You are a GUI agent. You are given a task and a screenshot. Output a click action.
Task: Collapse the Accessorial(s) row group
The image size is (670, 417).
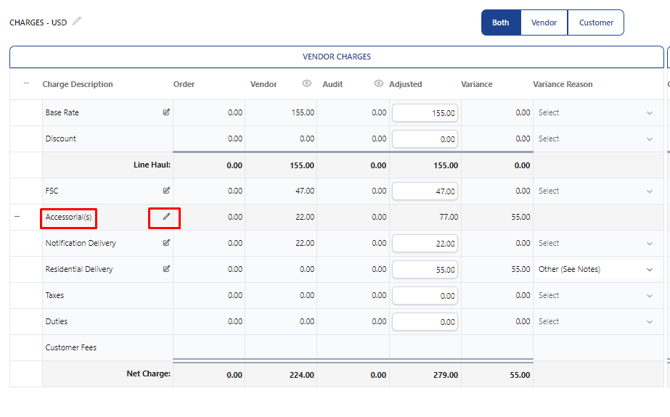(17, 217)
